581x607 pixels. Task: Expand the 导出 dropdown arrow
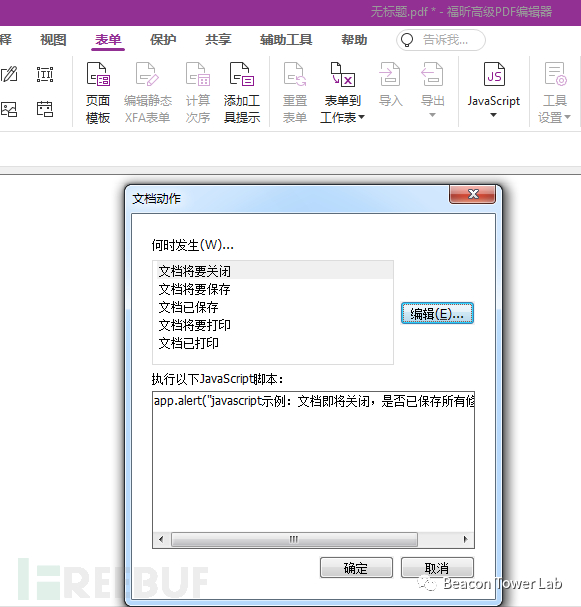tap(432, 115)
